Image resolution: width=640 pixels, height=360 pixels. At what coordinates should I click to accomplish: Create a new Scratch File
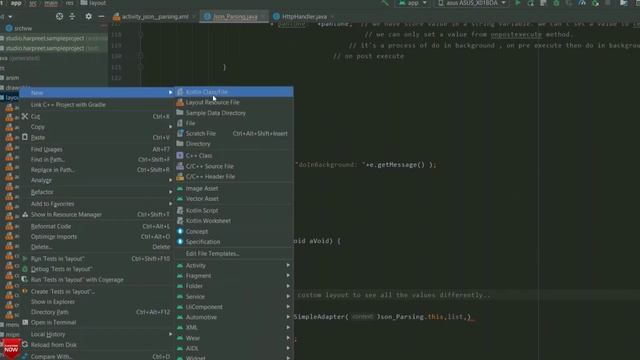click(234, 133)
